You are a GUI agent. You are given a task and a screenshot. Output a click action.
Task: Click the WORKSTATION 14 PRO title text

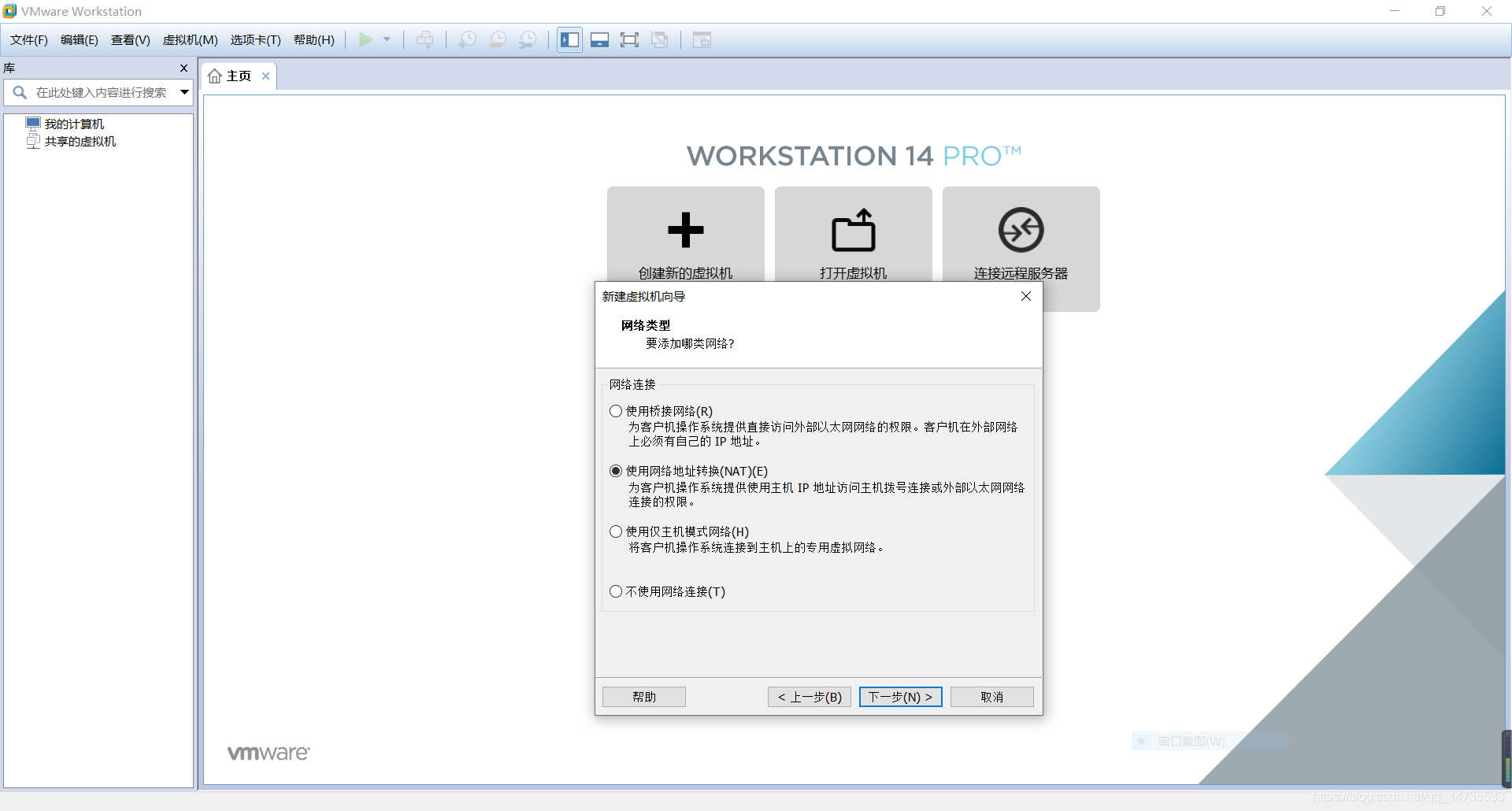(x=854, y=156)
